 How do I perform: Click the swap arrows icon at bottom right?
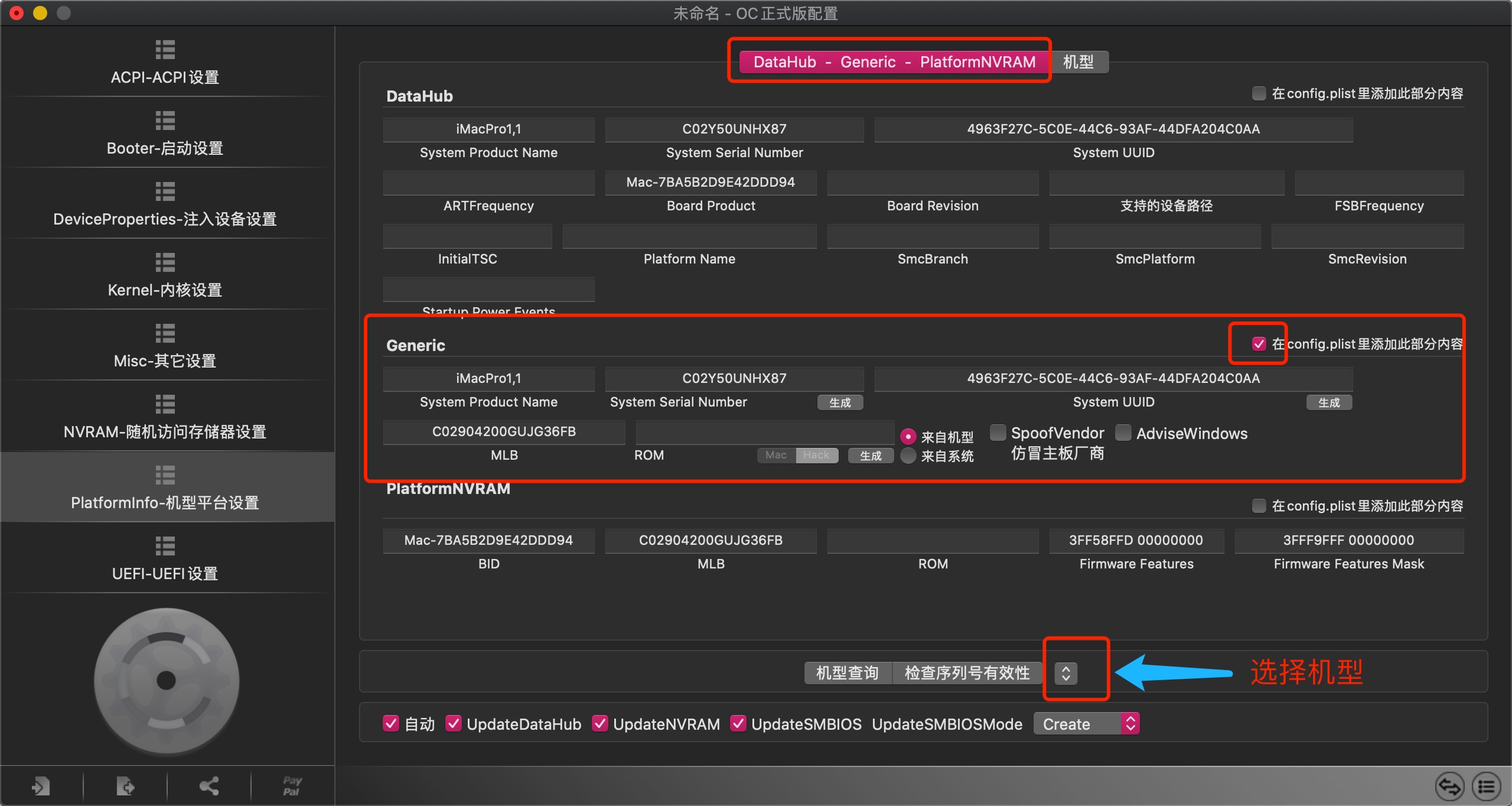1449,786
